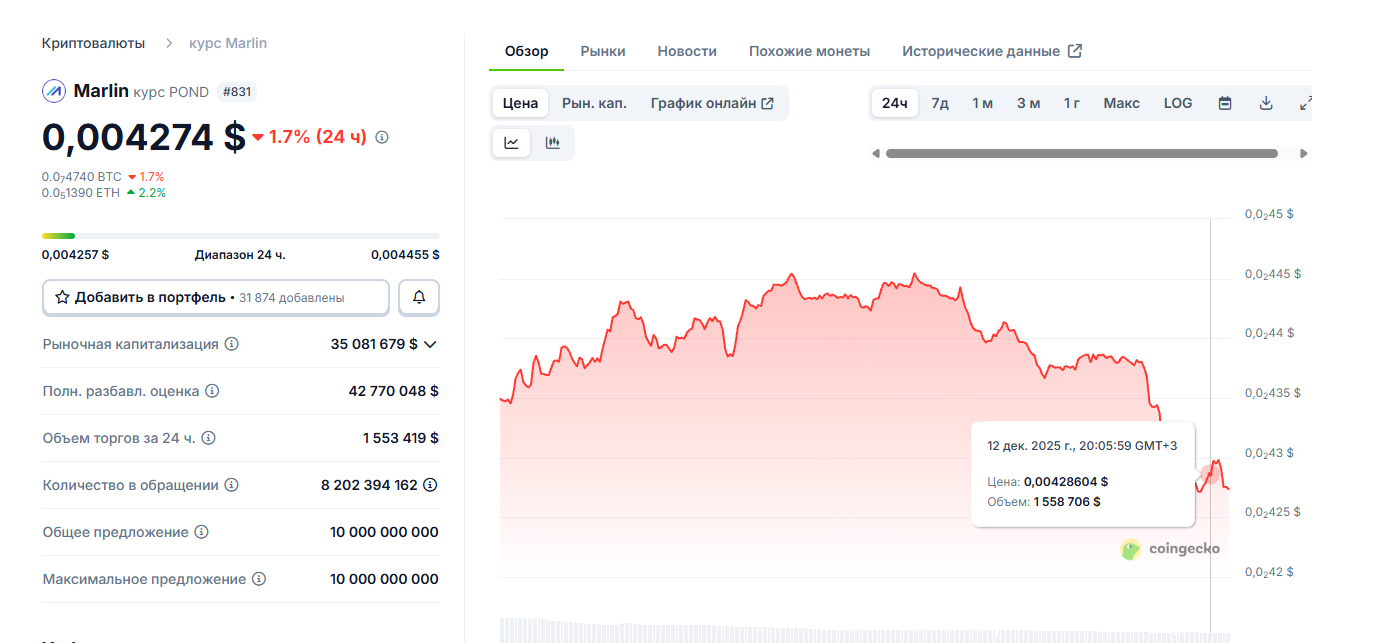This screenshot has width=1379, height=643.
Task: Expand chart to fullscreen
Action: point(1304,103)
